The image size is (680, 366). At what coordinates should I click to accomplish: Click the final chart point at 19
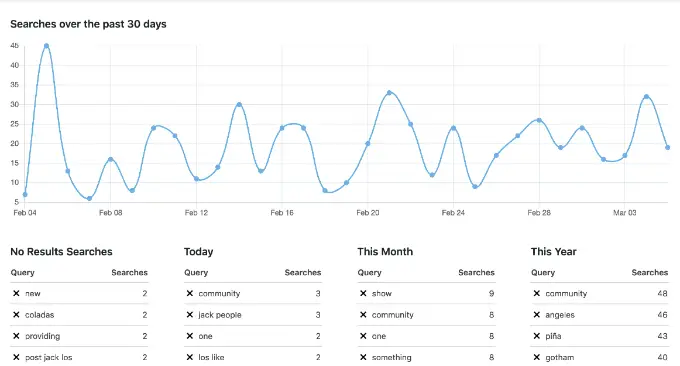[x=667, y=147]
